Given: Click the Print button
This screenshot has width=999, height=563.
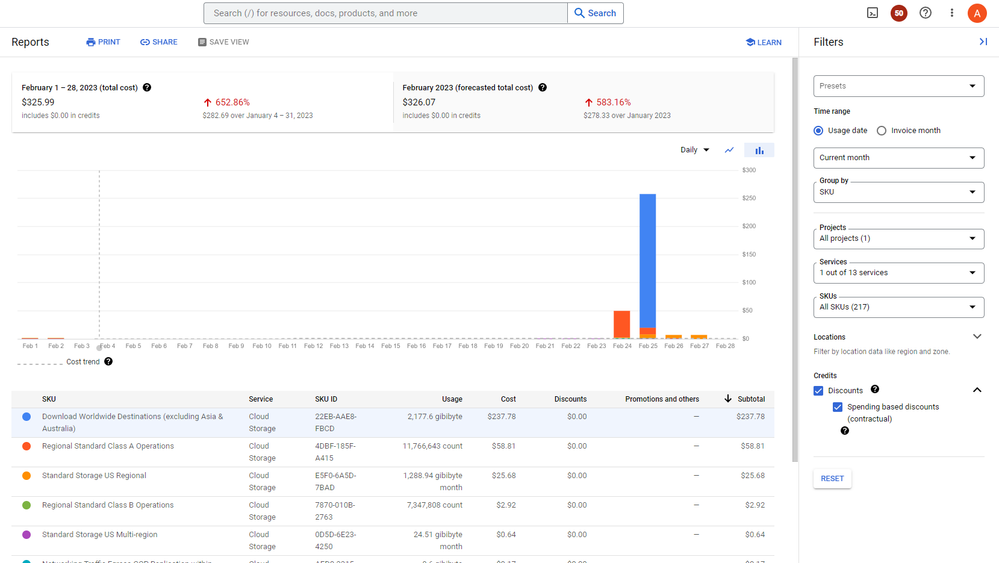Looking at the screenshot, I should [103, 42].
